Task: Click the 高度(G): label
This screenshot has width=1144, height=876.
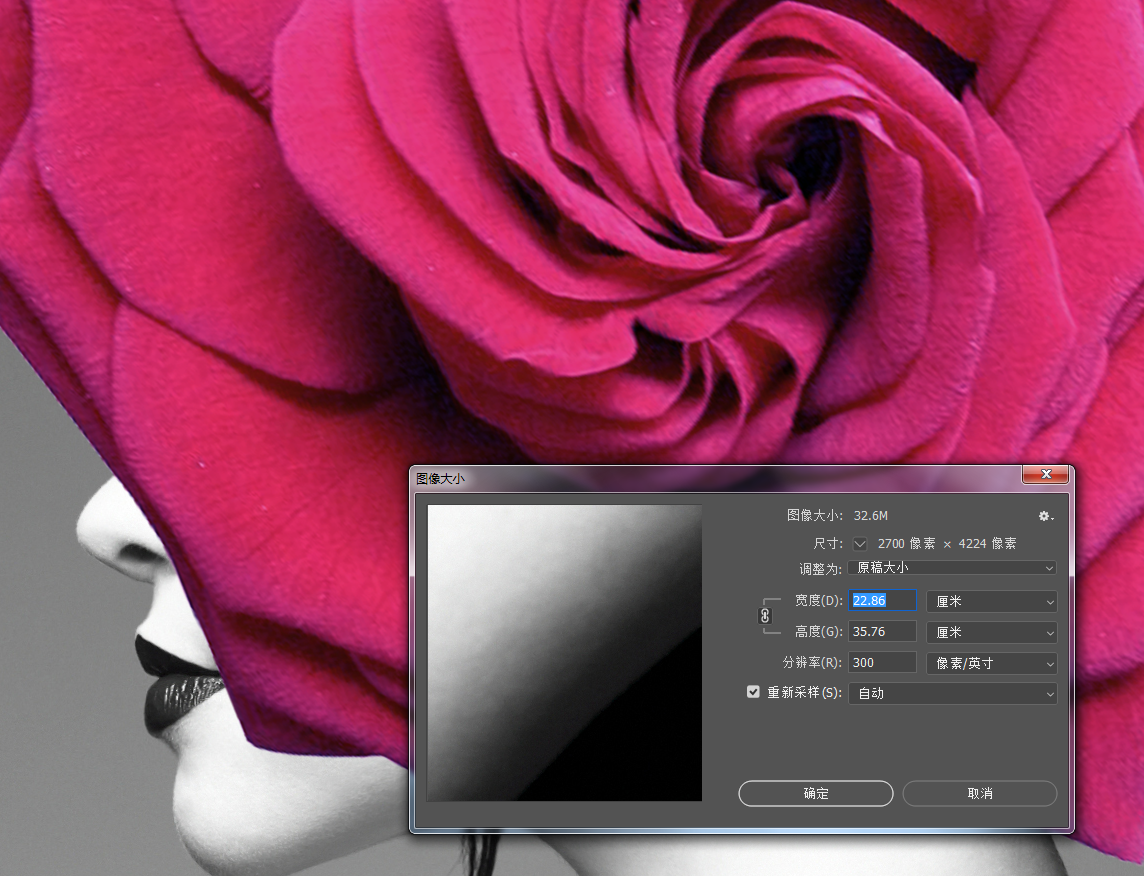Action: pyautogui.click(x=819, y=632)
